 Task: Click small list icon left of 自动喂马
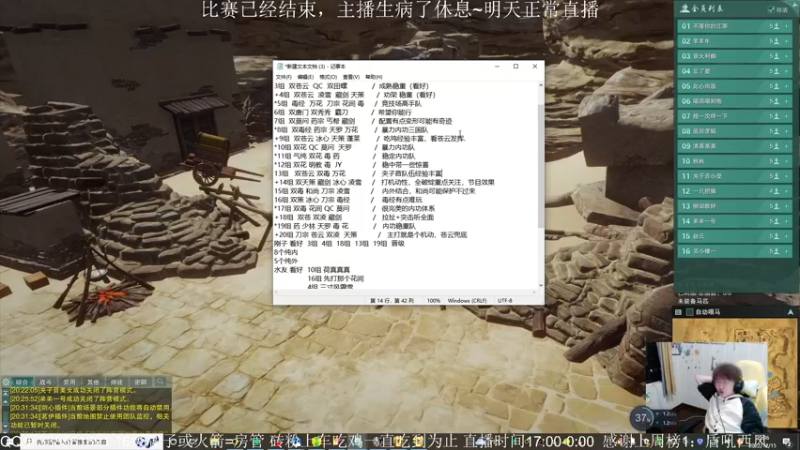679,312
